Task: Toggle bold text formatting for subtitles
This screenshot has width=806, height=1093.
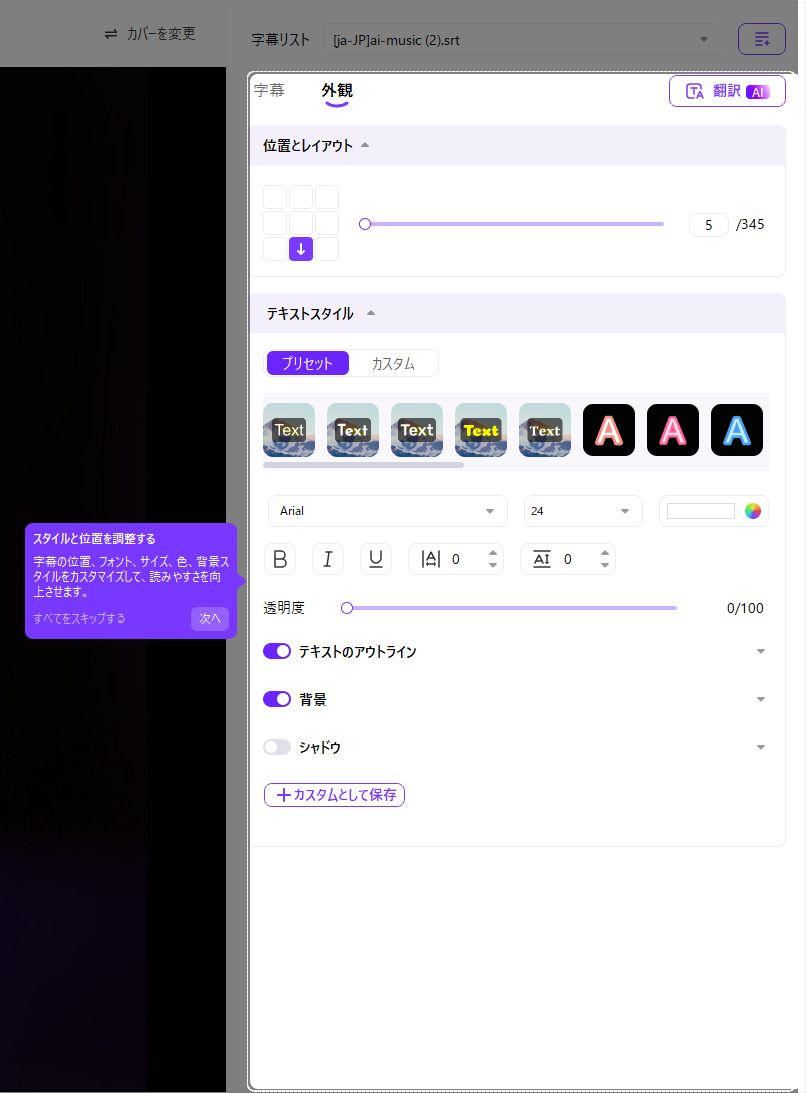Action: coord(280,559)
